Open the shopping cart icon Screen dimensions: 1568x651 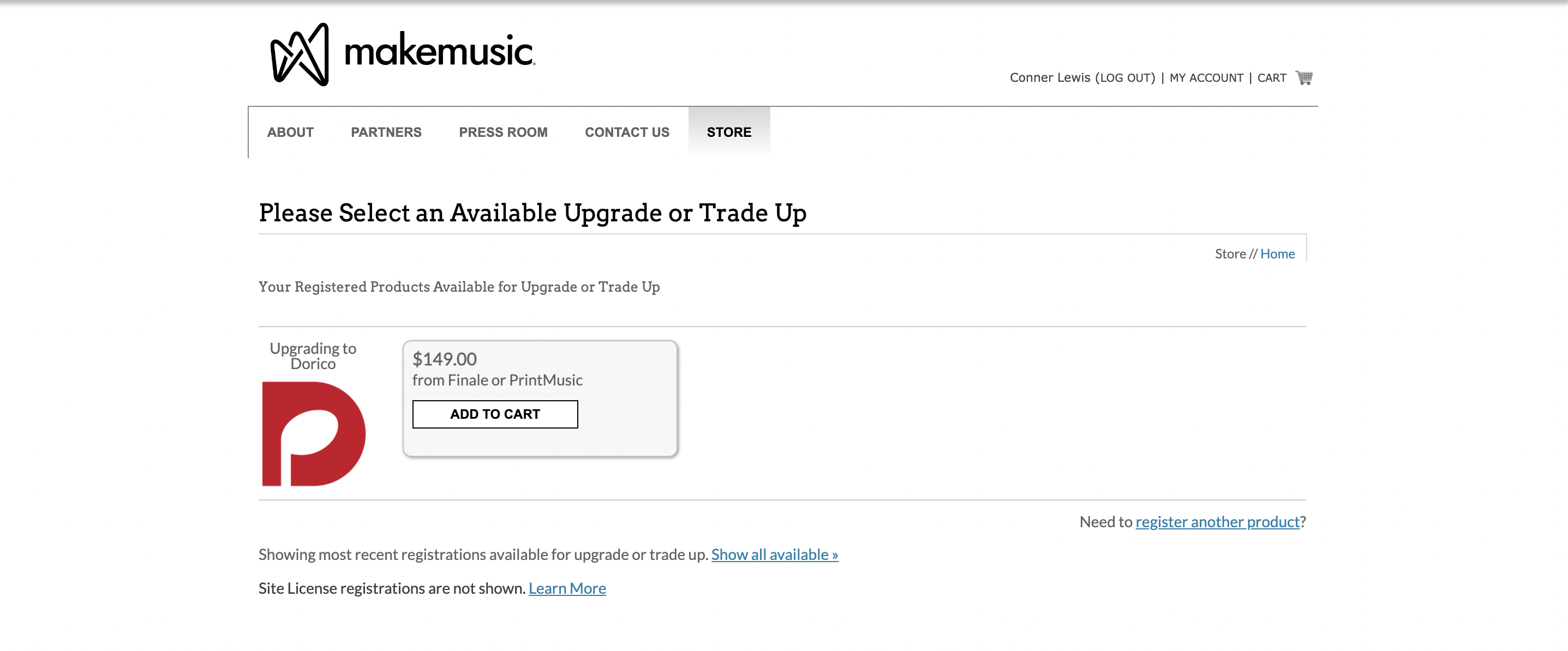pyautogui.click(x=1304, y=77)
